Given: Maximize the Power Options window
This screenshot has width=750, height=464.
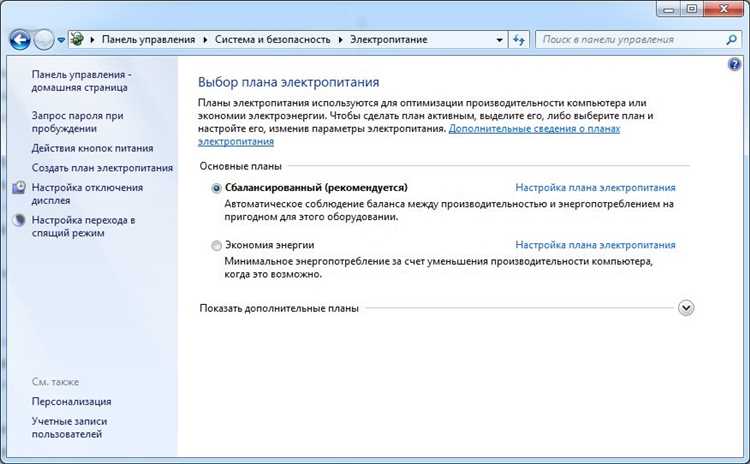Looking at the screenshot, I should [692, 9].
